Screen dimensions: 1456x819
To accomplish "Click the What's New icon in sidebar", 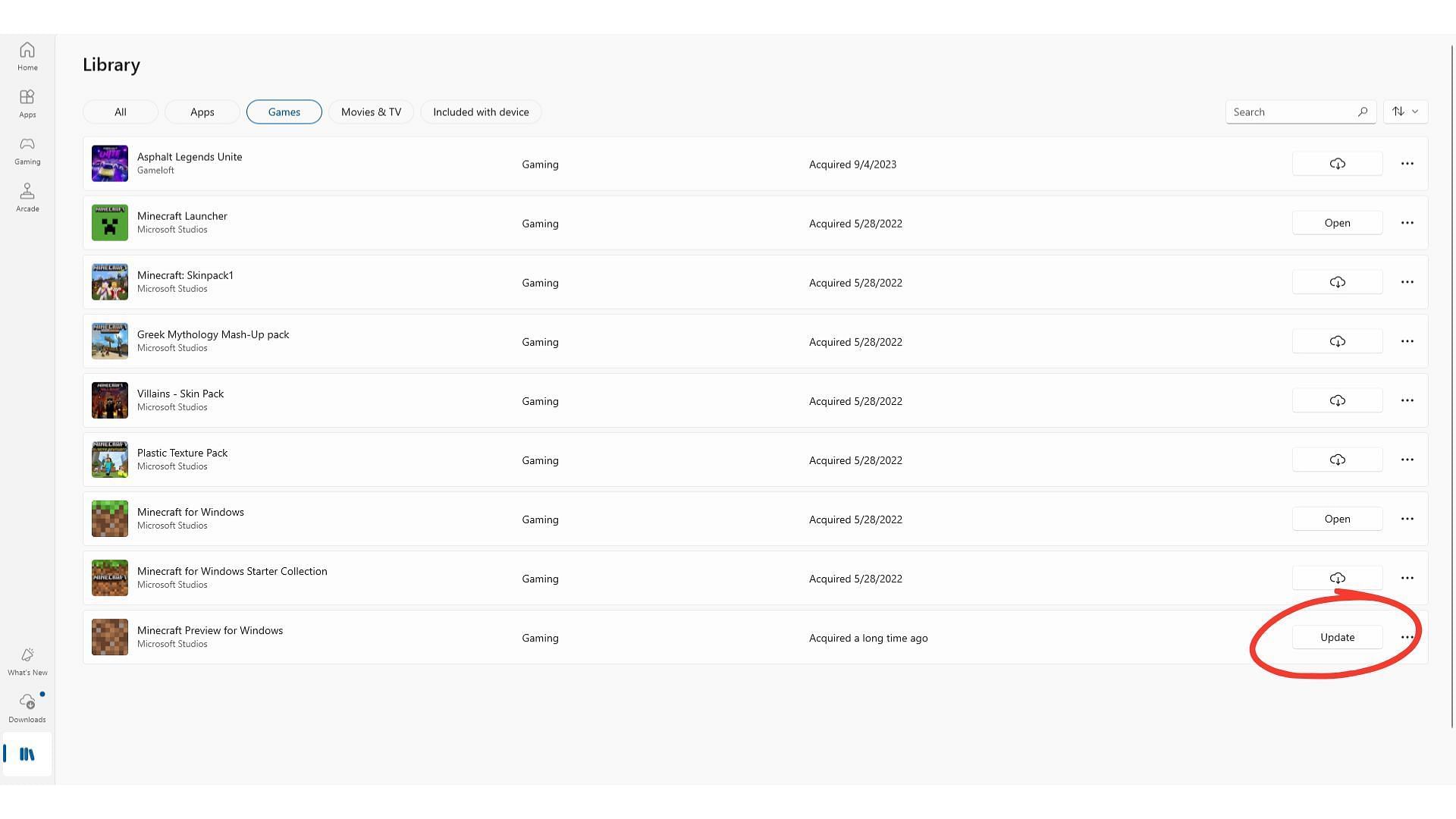I will click(27, 656).
